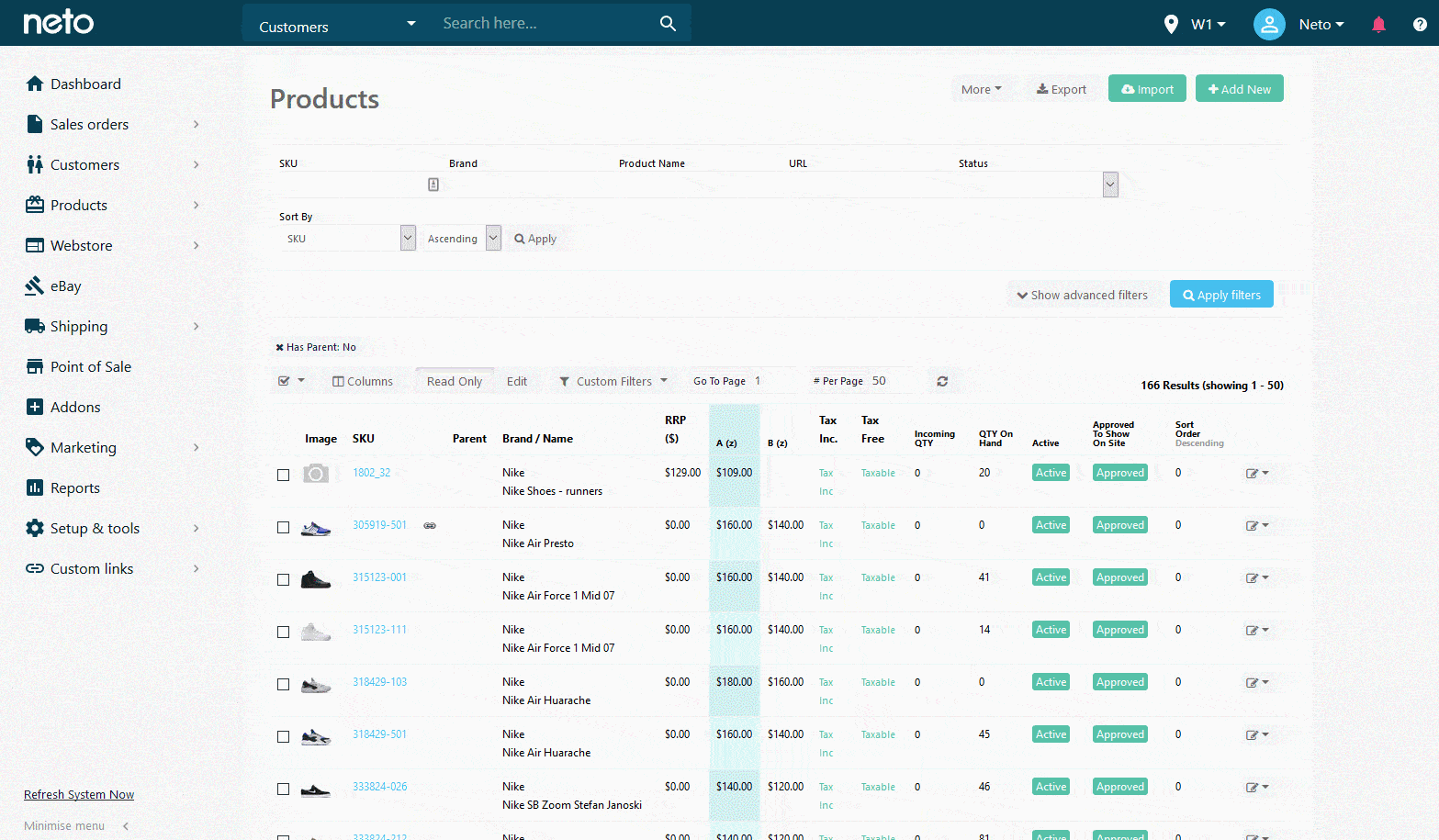The width and height of the screenshot is (1439, 840).
Task: Click the Neto logo
Action: pos(58,22)
